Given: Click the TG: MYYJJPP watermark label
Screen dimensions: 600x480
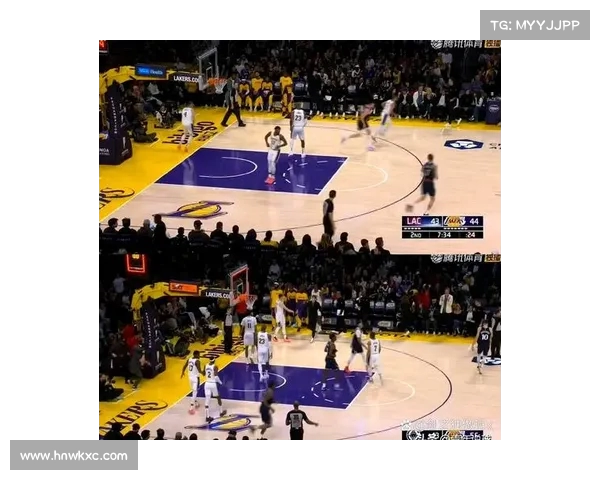Looking at the screenshot, I should [534, 25].
